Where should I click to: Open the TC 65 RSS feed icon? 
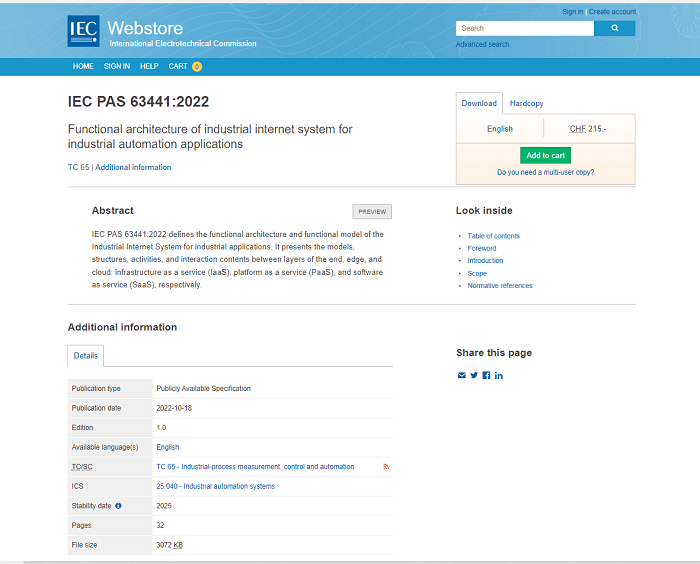click(x=386, y=467)
